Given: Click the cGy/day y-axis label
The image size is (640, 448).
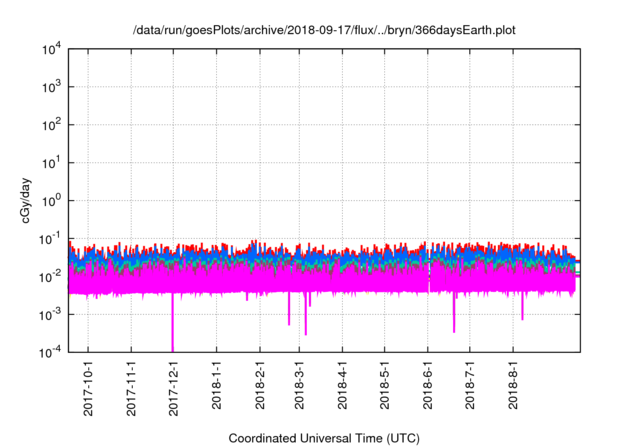Looking at the screenshot, I should pyautogui.click(x=31, y=199).
